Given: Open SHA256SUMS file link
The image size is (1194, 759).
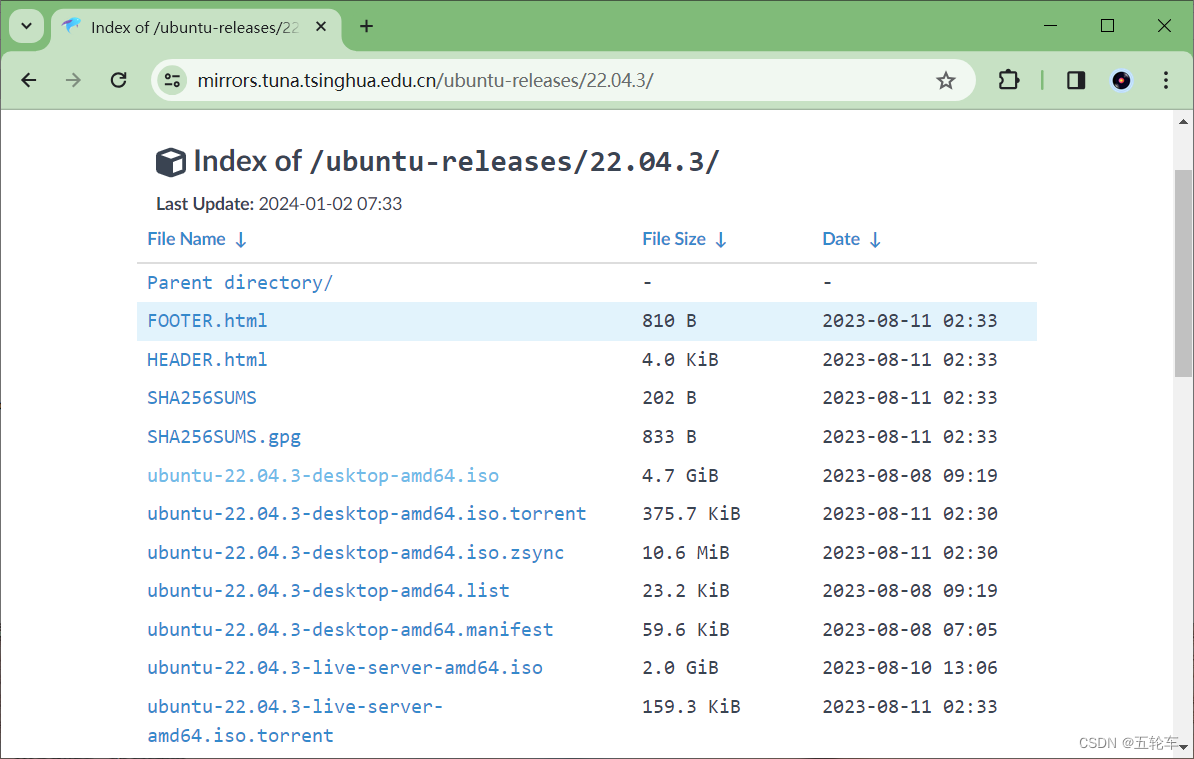Looking at the screenshot, I should [202, 397].
